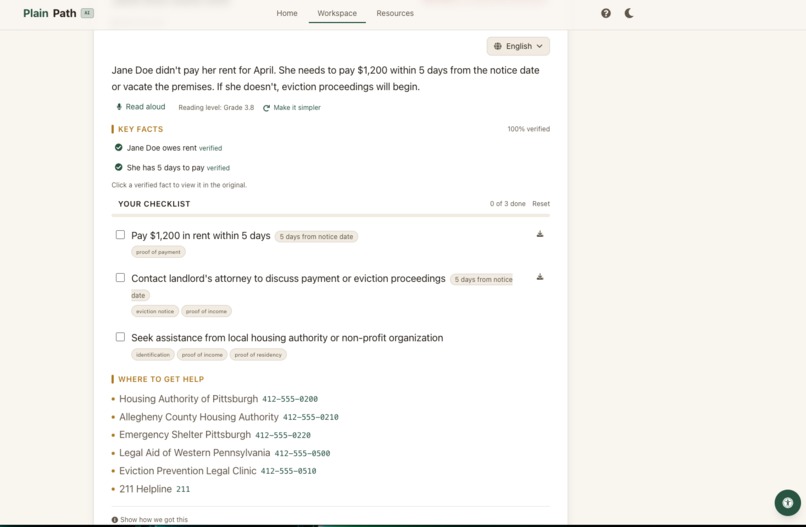Click the Reading level: Grade 3.8 text
806x527 pixels.
point(216,108)
